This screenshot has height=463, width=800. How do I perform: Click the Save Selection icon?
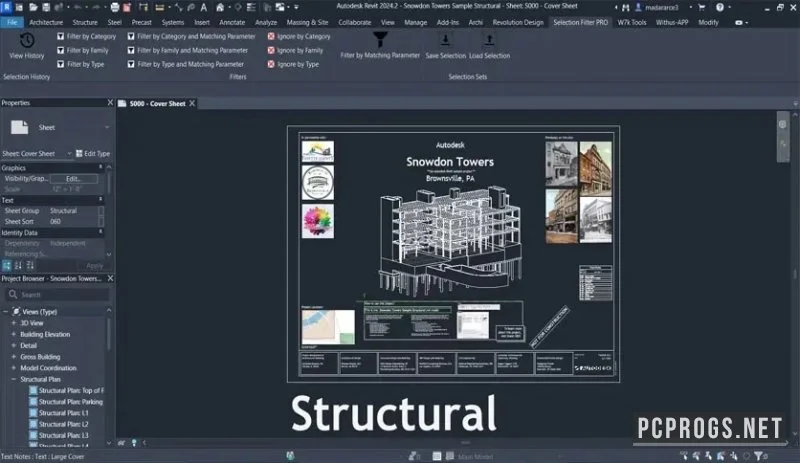point(445,40)
